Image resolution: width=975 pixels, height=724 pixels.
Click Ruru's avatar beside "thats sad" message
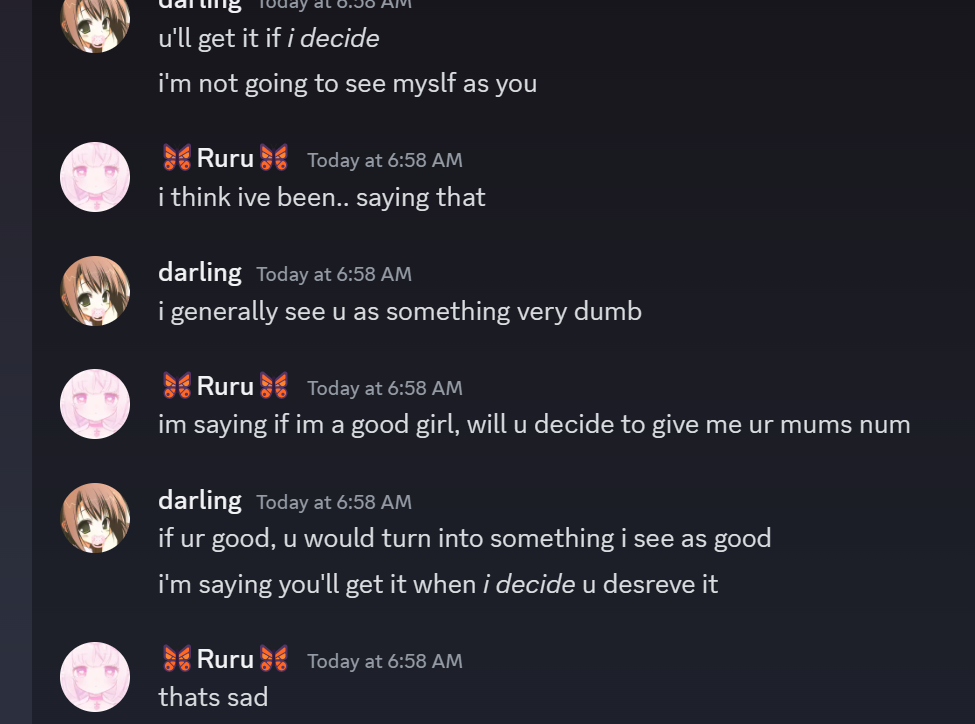(95, 676)
